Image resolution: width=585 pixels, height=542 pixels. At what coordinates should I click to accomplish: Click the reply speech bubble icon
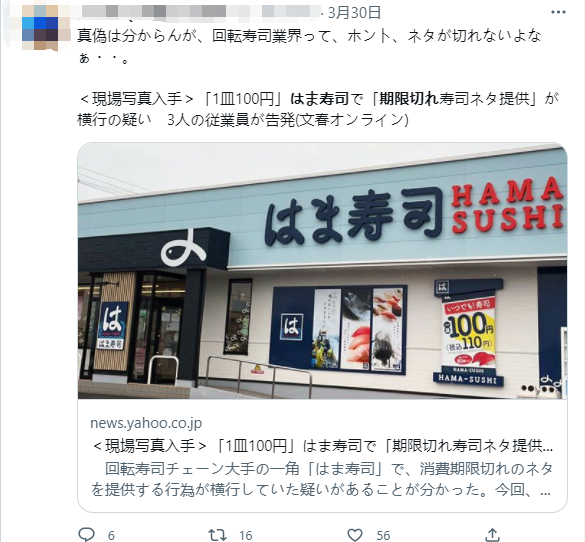click(x=87, y=535)
